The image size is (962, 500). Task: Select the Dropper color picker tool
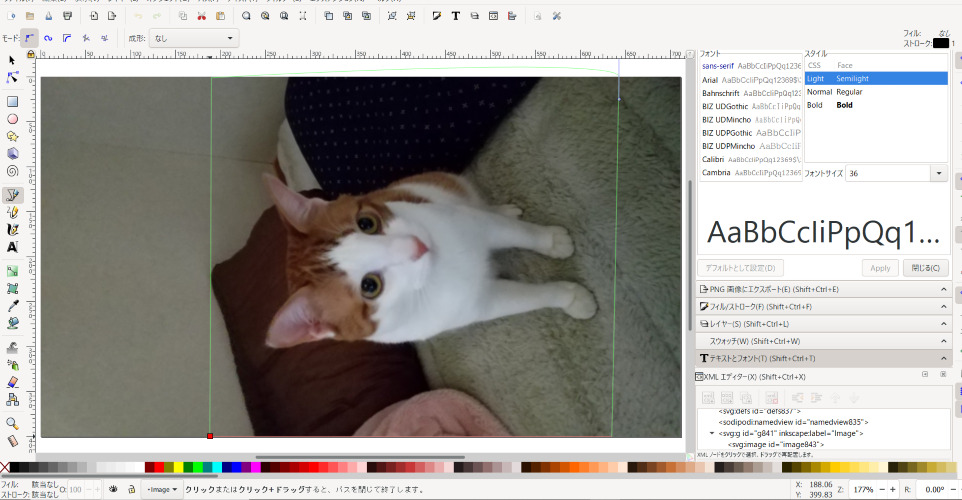pos(12,306)
